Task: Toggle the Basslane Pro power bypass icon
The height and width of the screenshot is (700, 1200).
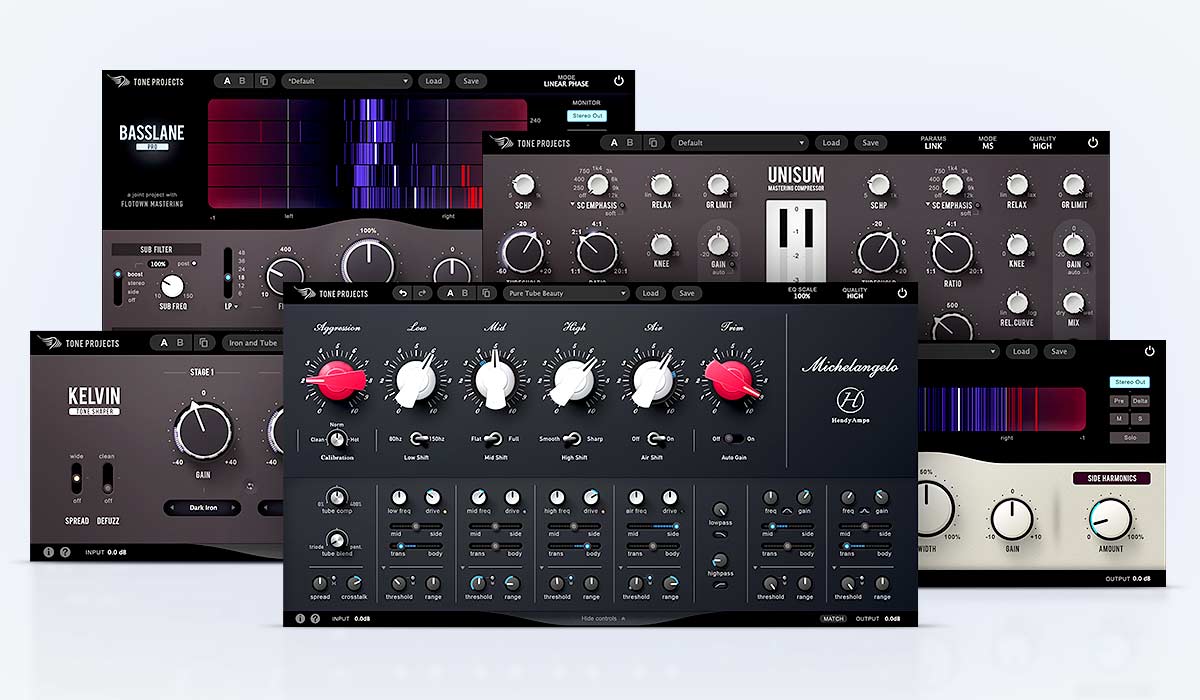Action: [619, 80]
